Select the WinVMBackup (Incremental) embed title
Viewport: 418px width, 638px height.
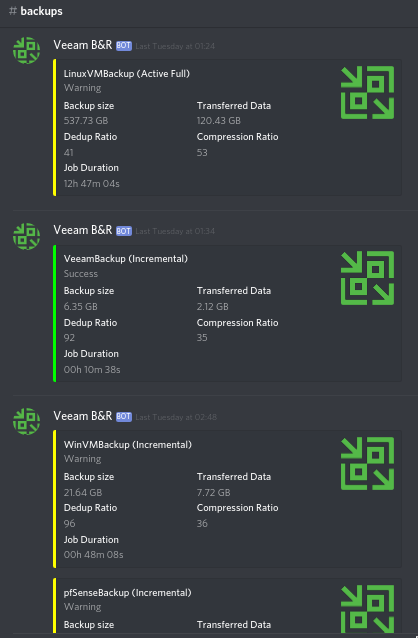(128, 445)
